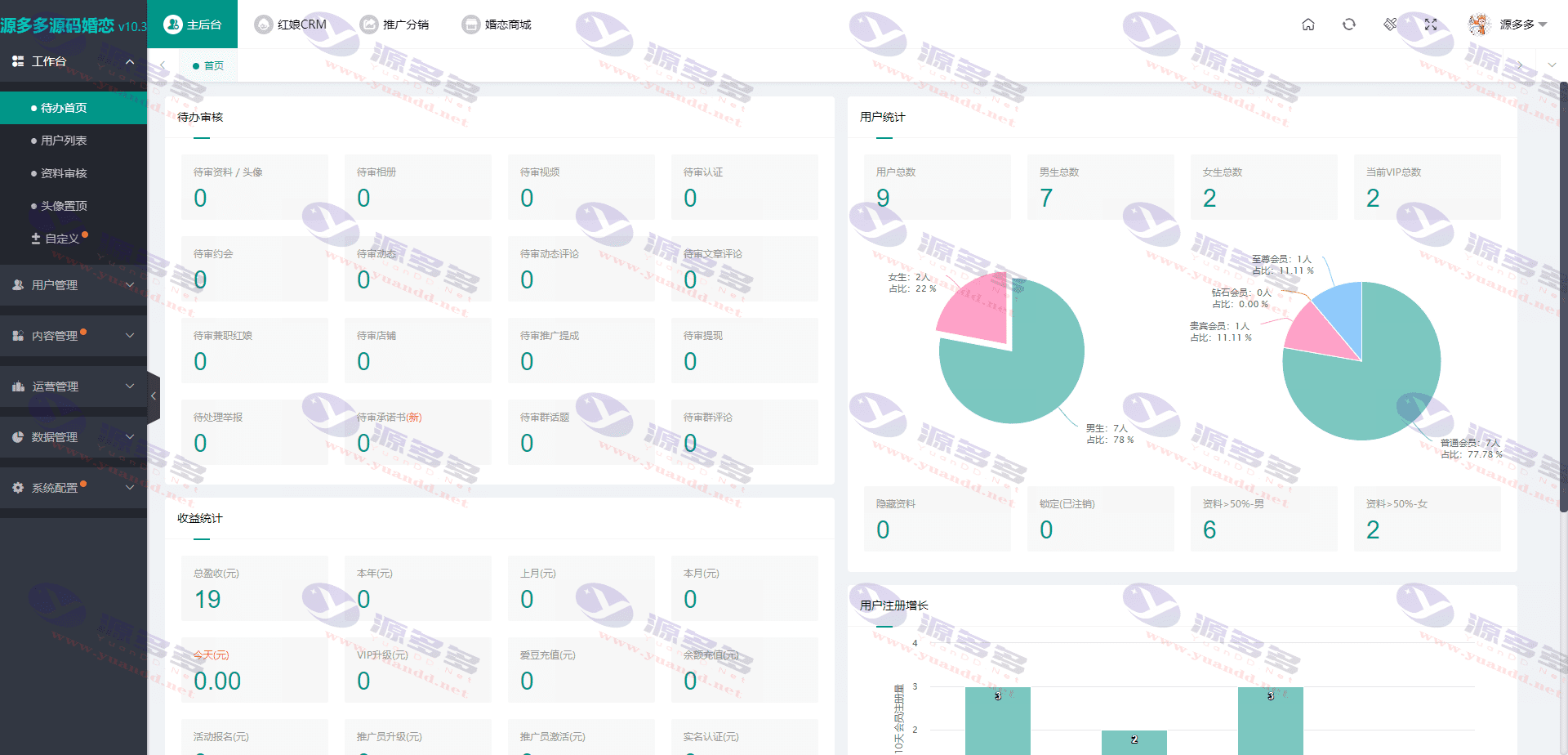The height and width of the screenshot is (755, 1568).
Task: Click the 隐藏资料 card
Action: tap(938, 519)
